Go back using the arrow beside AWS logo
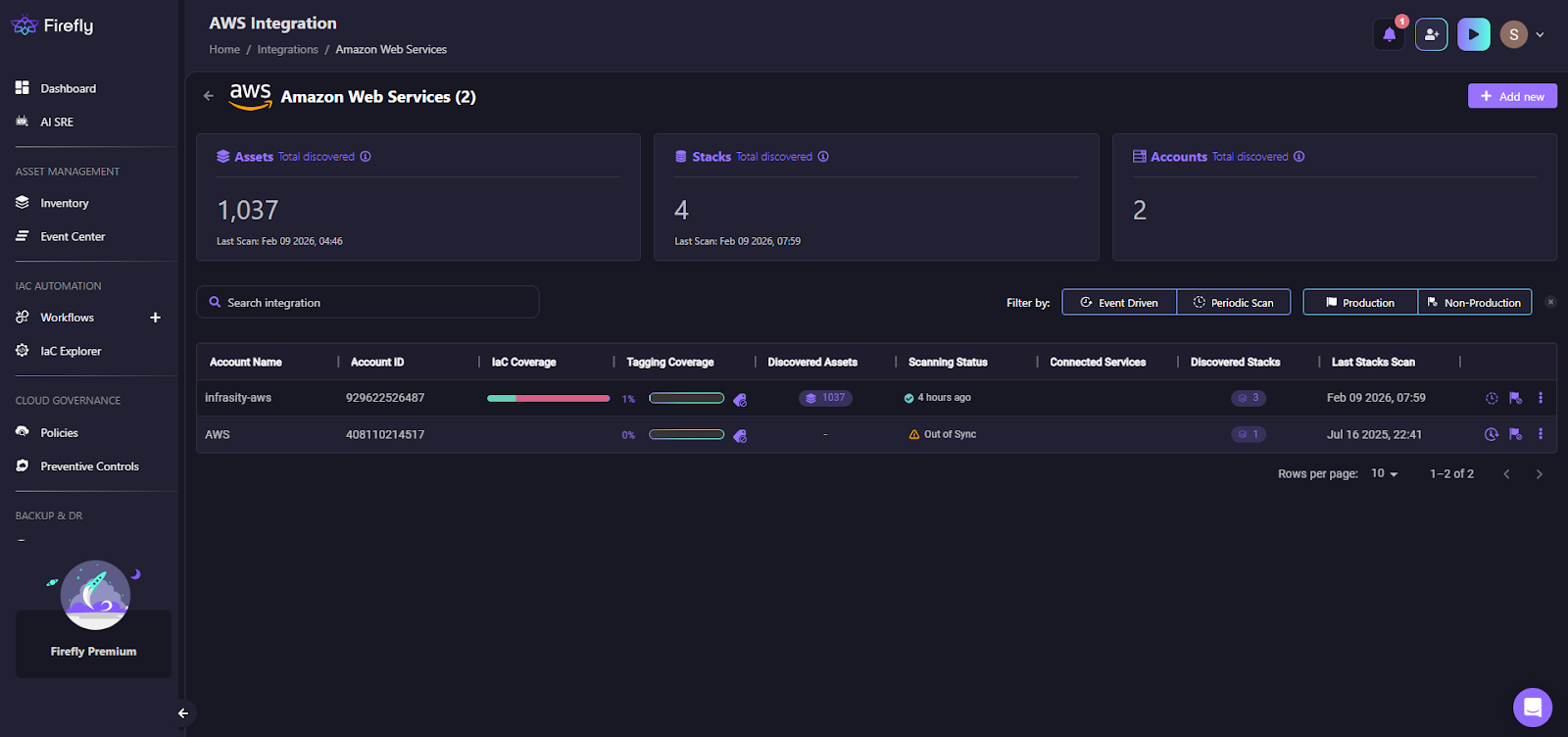The width and height of the screenshot is (1568, 737). click(x=209, y=96)
